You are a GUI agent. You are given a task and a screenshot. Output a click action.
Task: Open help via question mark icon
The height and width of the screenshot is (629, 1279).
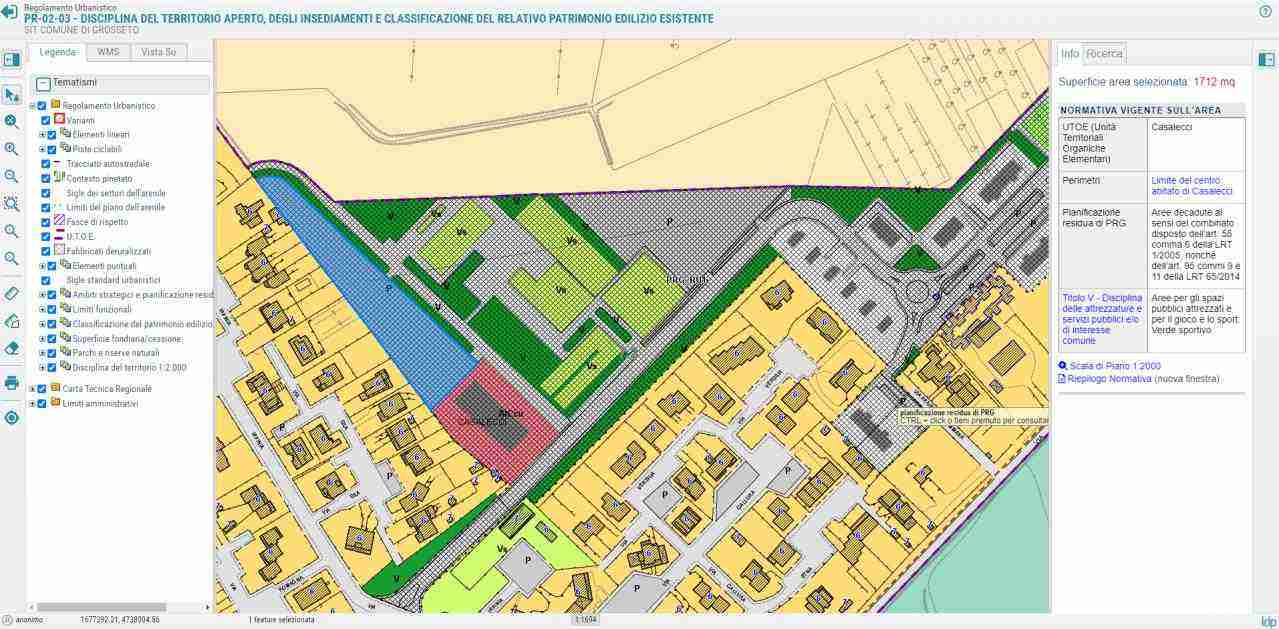[1265, 11]
